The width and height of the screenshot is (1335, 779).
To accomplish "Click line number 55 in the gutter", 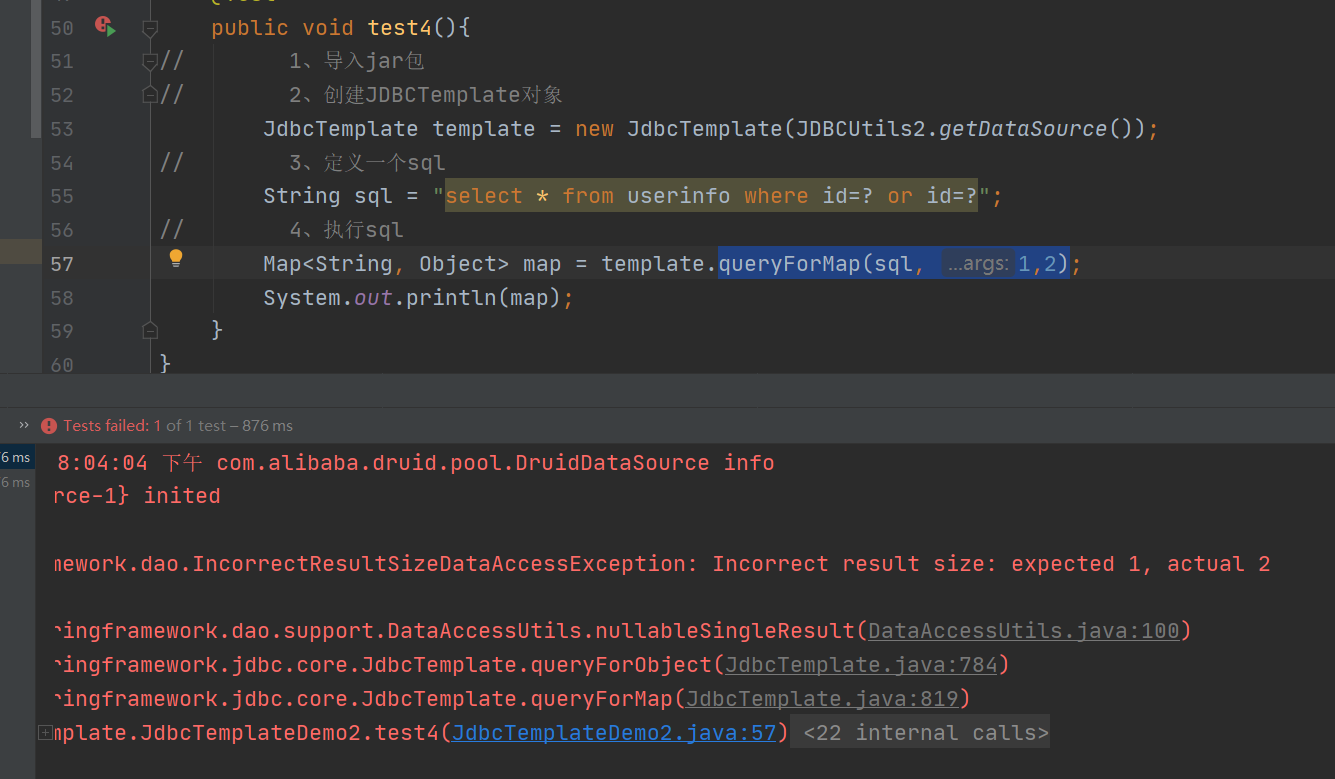I will pyautogui.click(x=61, y=196).
